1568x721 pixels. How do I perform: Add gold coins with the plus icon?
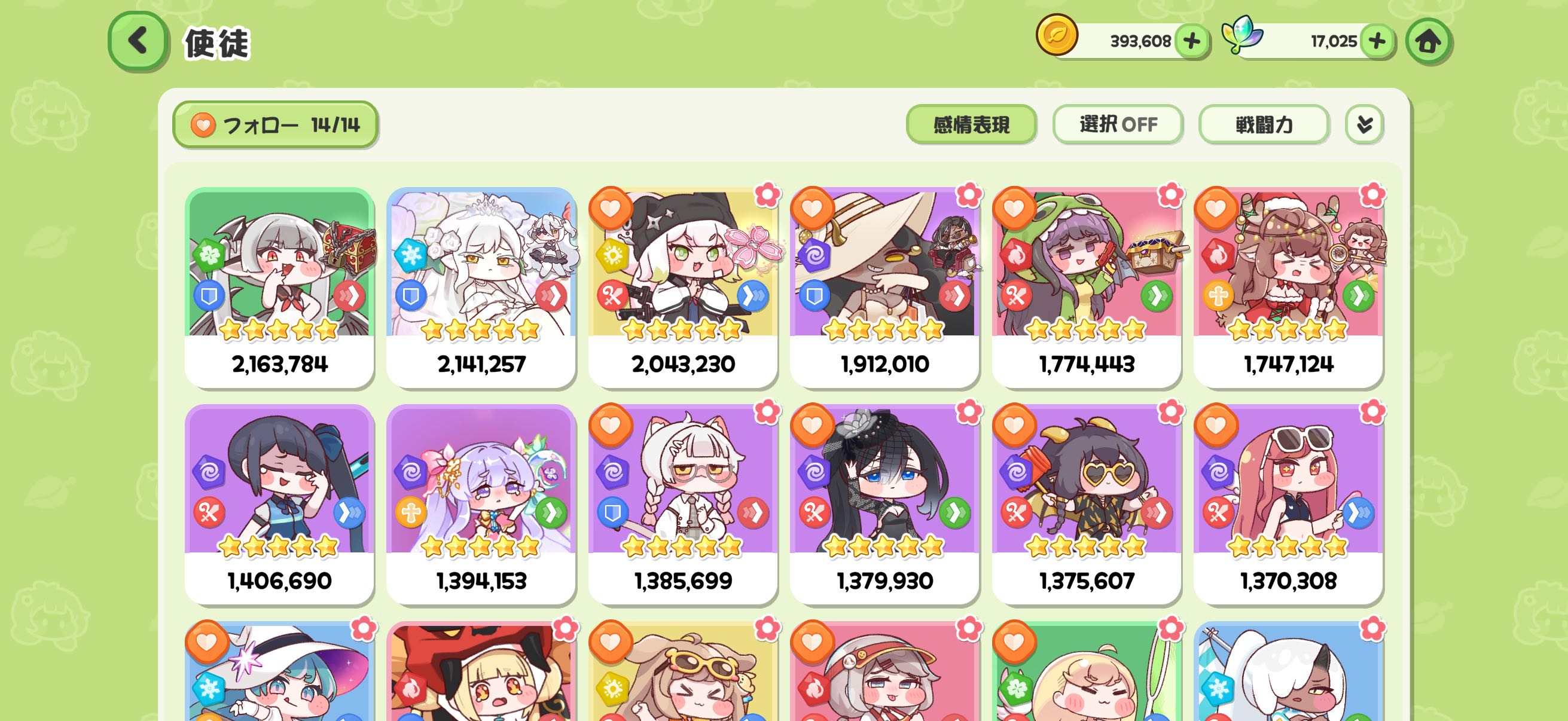(x=1191, y=41)
